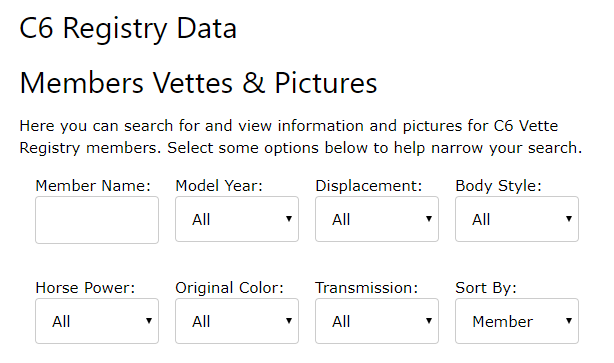Expand the Original Color dropdown
614x363 pixels.
(x=237, y=321)
